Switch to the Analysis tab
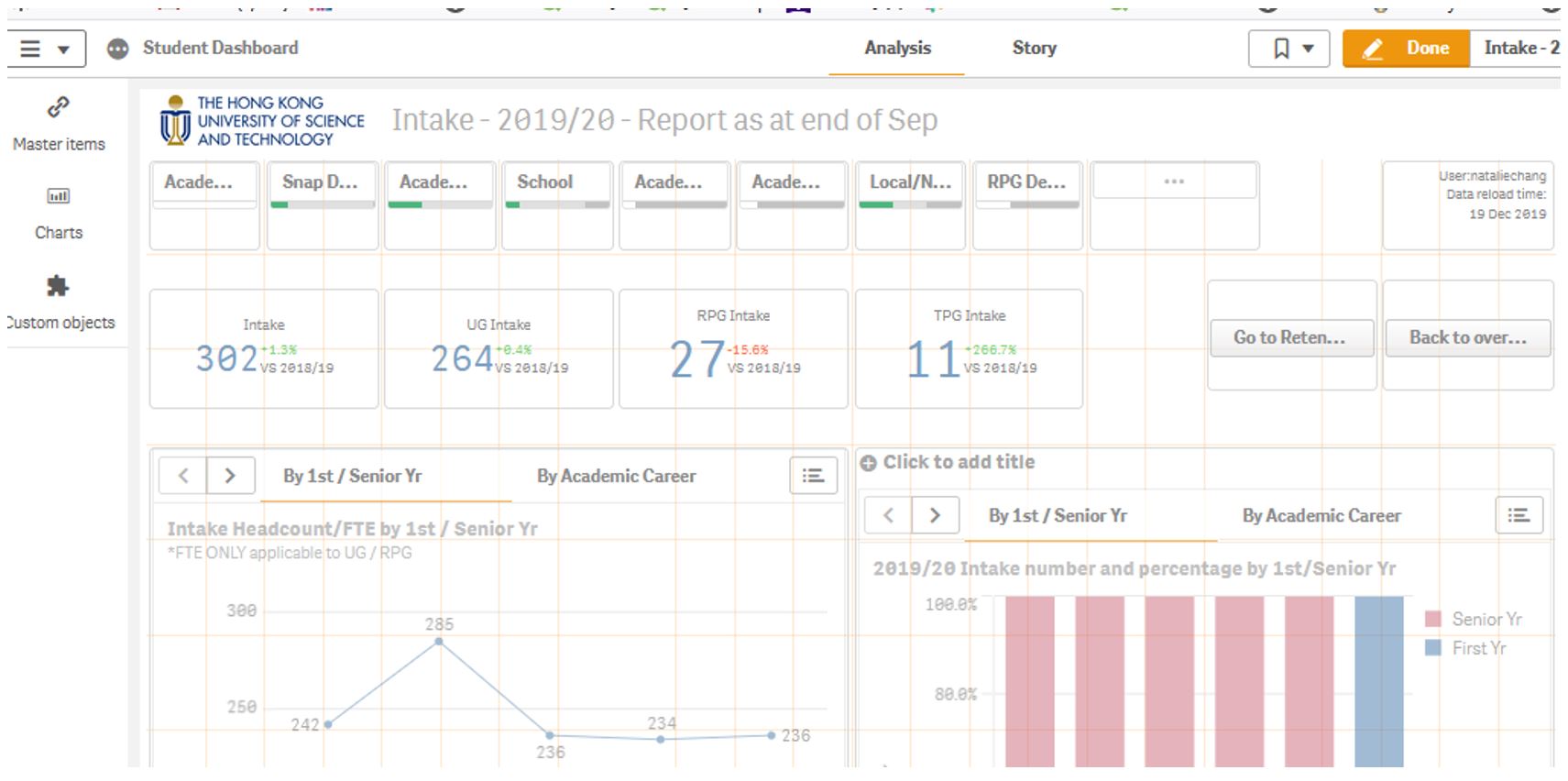 click(x=897, y=49)
